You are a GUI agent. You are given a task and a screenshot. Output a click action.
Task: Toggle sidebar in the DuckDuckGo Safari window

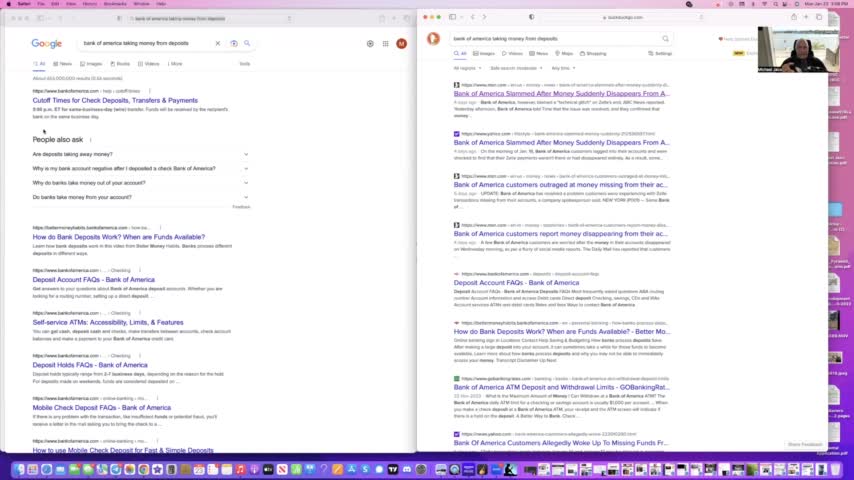pyautogui.click(x=453, y=17)
